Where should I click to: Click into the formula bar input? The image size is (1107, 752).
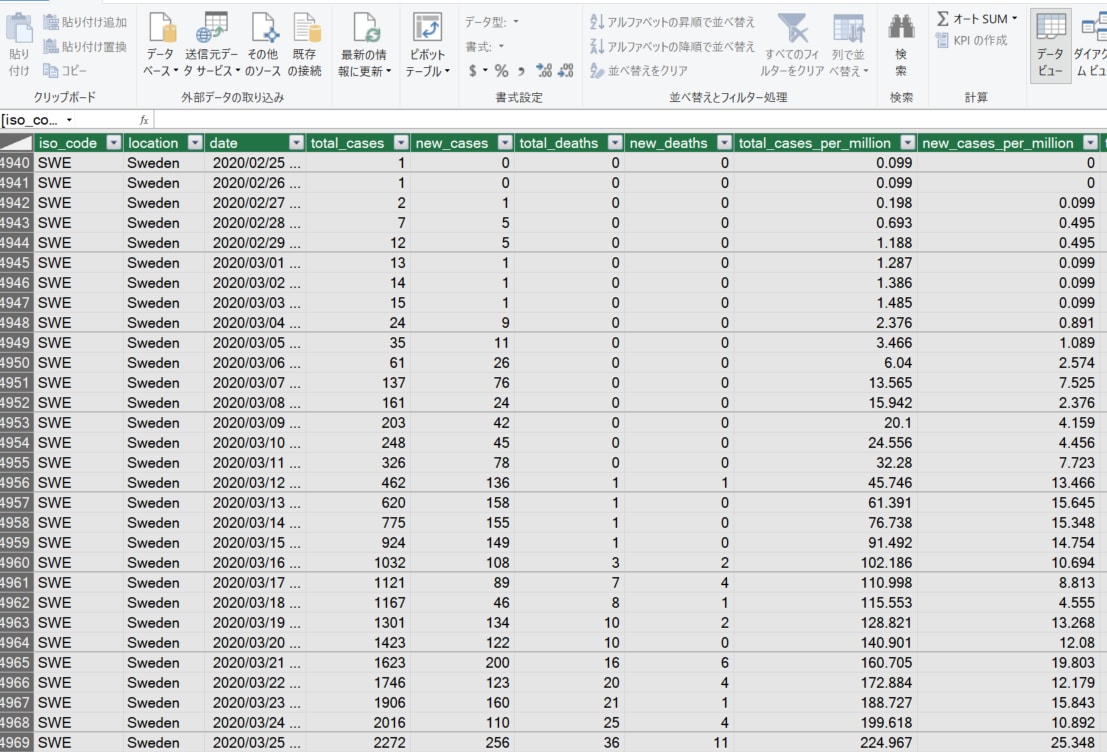coord(630,120)
